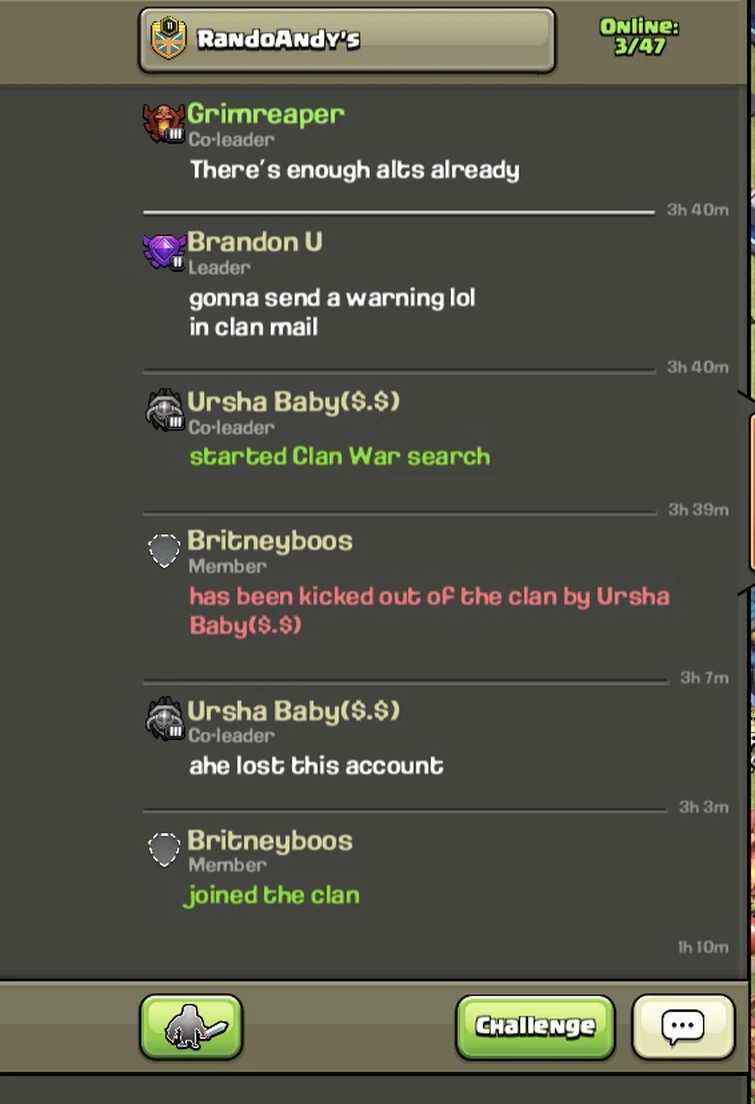Tap Britneyboos name in the kicked message
Viewport: 755px width, 1104px height.
click(270, 540)
